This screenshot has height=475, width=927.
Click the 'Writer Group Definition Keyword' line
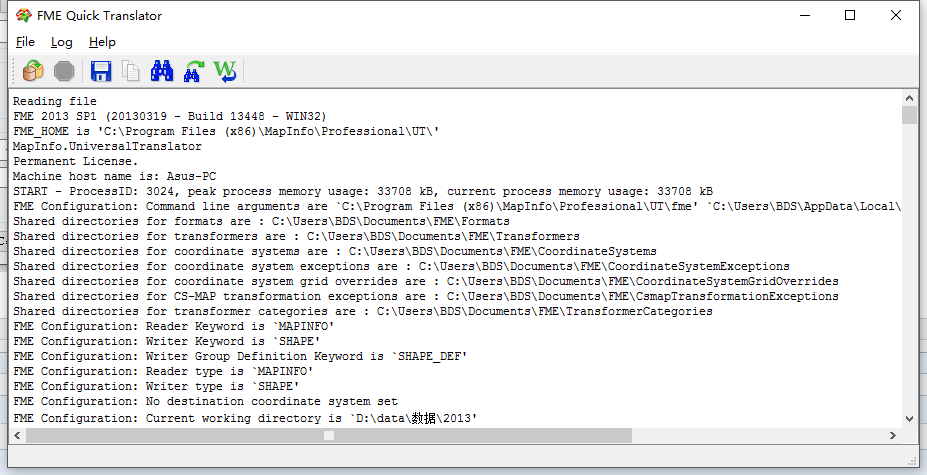(240, 357)
